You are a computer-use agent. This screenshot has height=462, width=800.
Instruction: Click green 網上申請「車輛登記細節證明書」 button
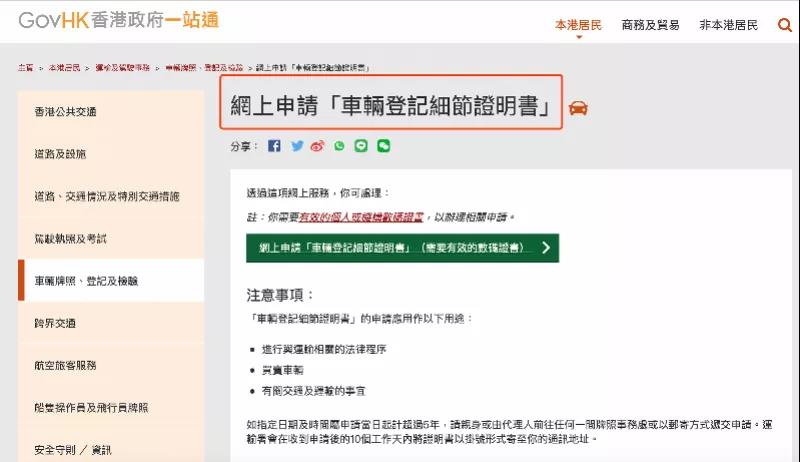[x=403, y=248]
